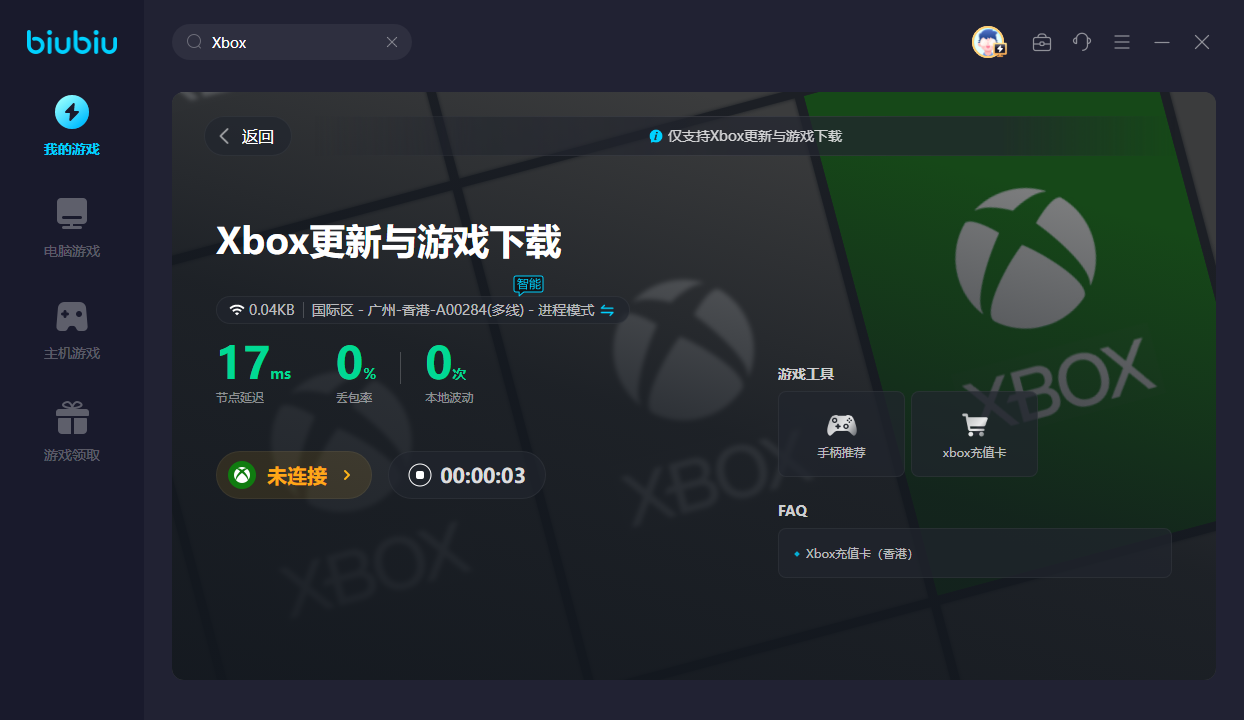Open the hamburger main menu

(x=1122, y=42)
